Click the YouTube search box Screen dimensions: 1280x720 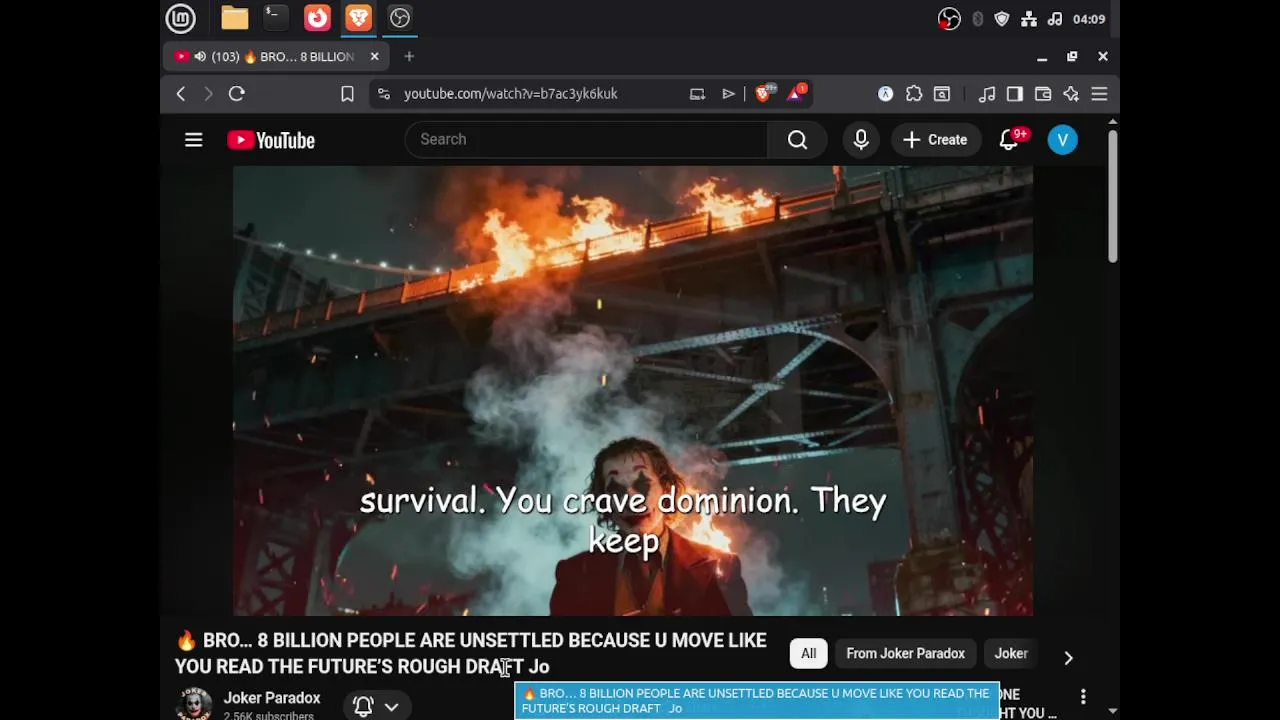586,140
